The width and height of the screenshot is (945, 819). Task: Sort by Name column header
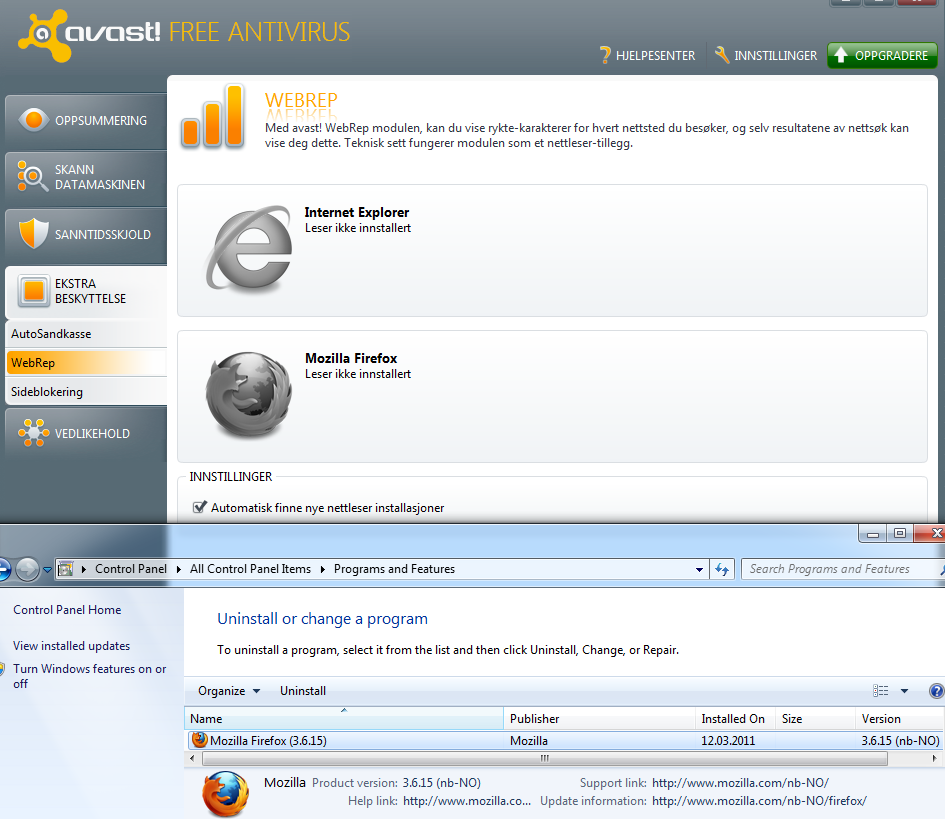click(344, 718)
